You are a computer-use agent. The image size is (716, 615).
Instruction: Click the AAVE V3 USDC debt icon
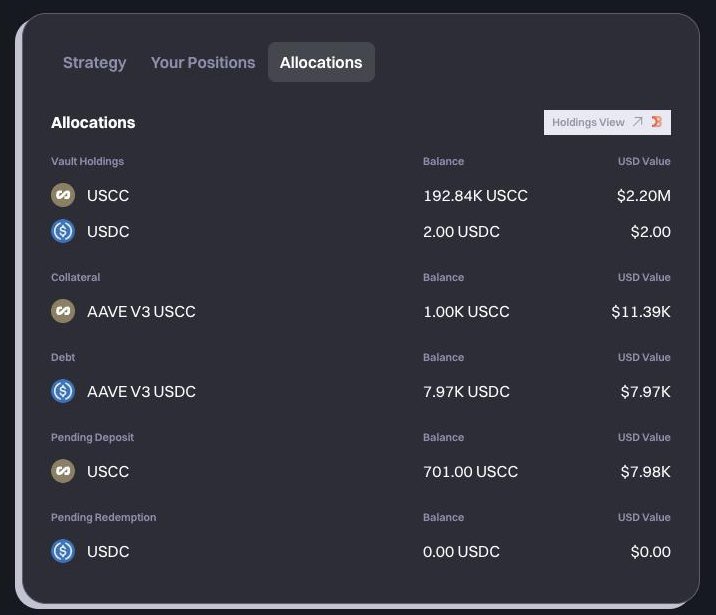[x=63, y=391]
